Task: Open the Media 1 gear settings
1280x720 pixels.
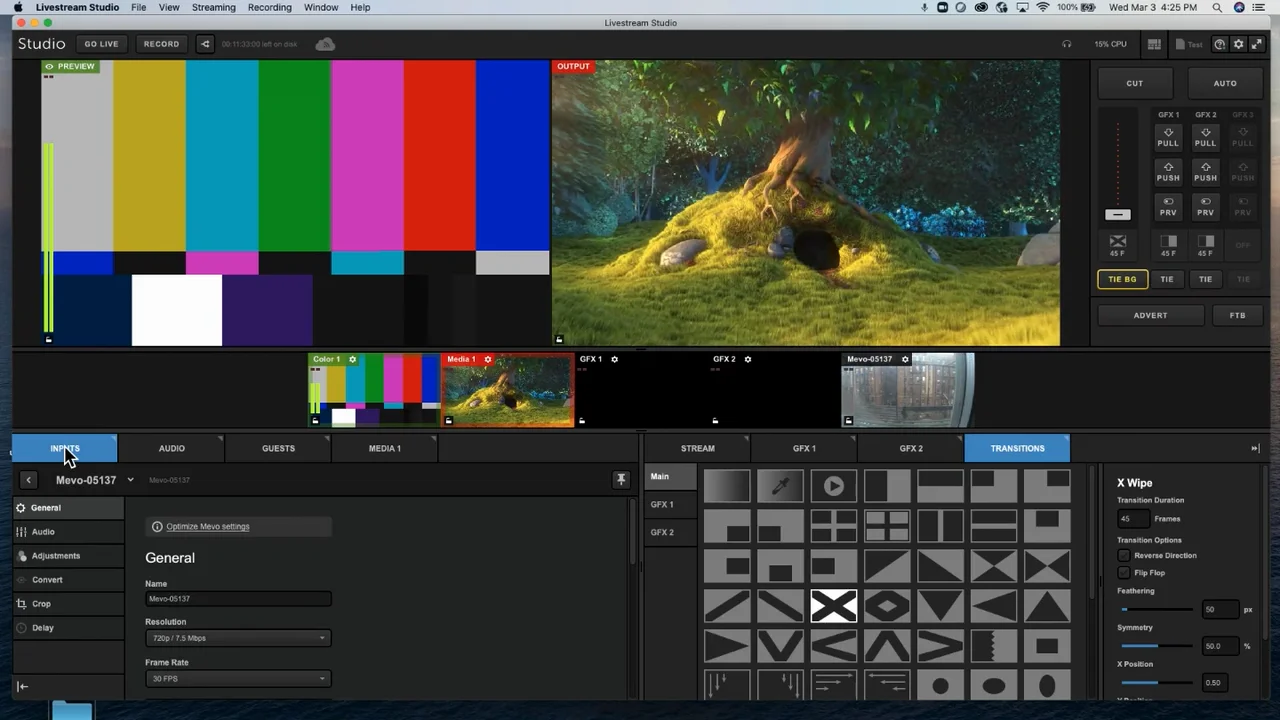Action: pos(488,359)
